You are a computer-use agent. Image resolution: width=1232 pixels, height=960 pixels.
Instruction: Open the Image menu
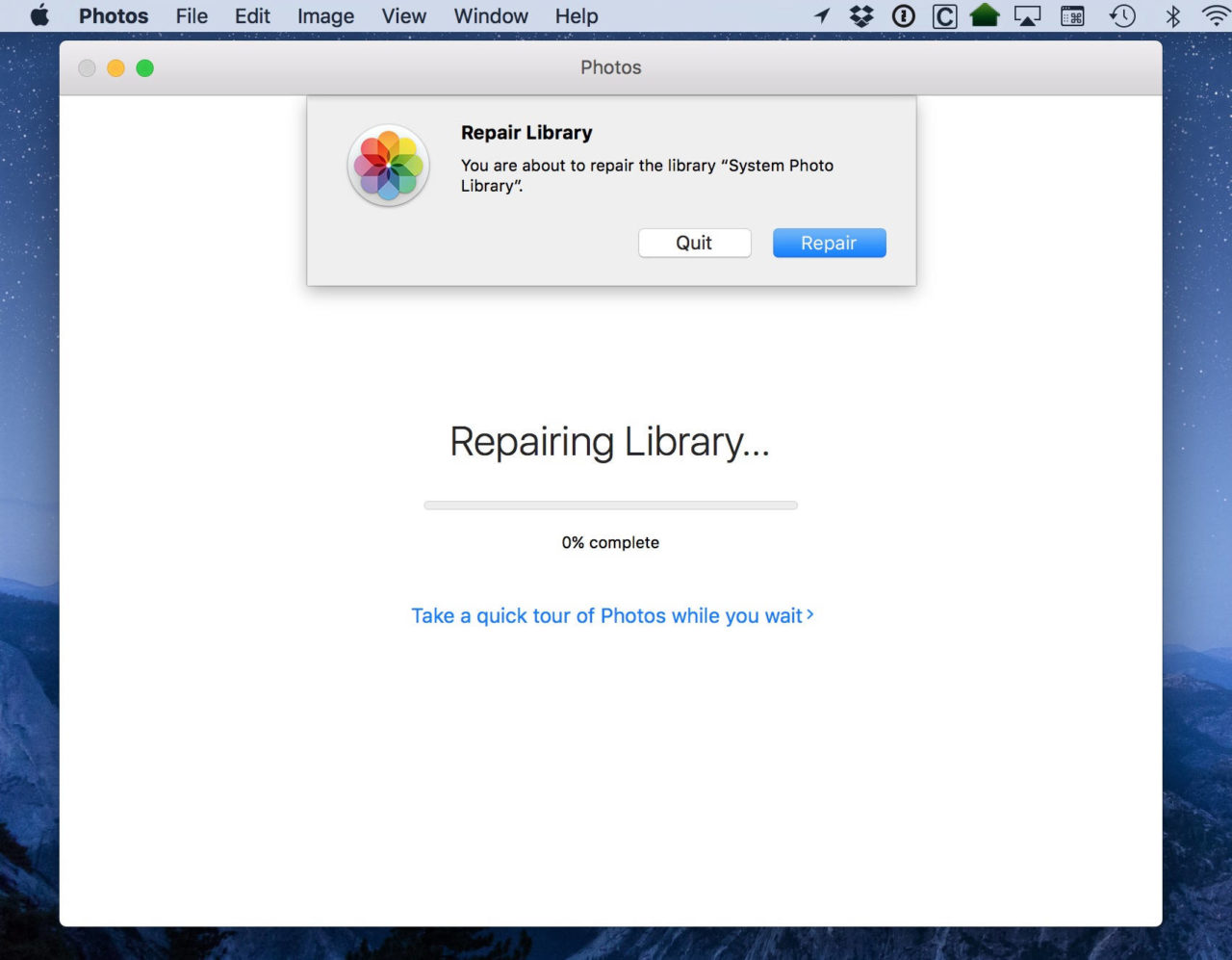tap(325, 16)
